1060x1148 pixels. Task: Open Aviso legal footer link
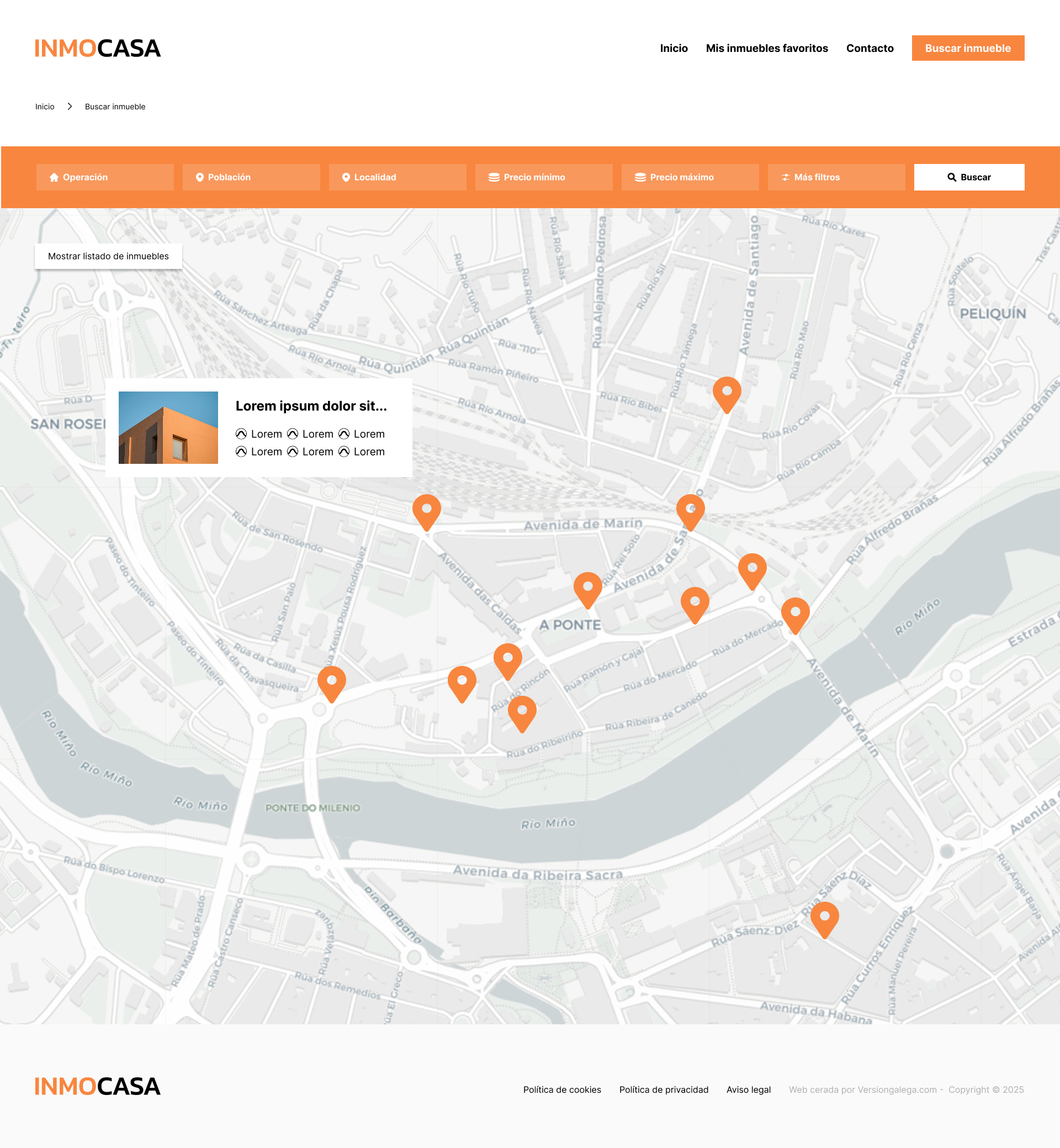pyautogui.click(x=748, y=1089)
